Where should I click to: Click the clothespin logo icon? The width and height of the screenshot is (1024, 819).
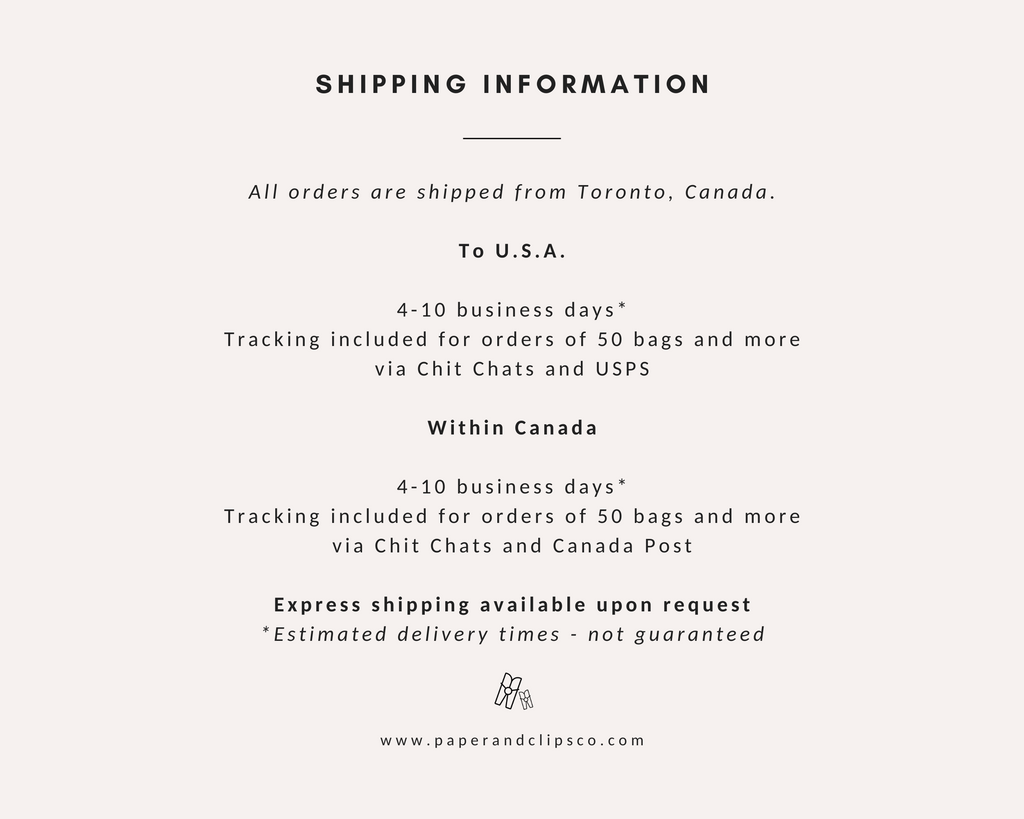click(x=514, y=691)
